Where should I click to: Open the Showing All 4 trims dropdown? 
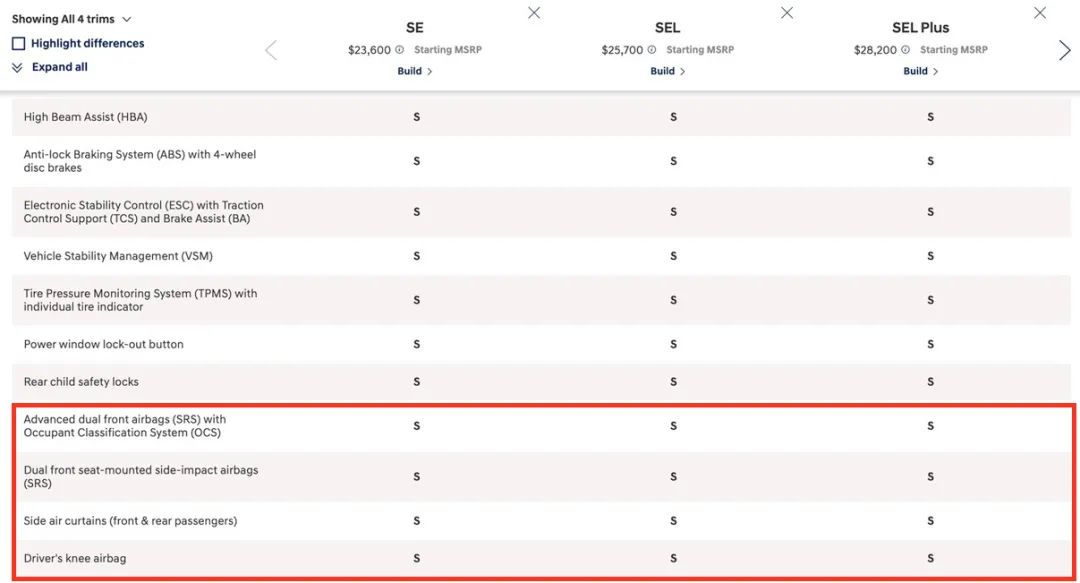pos(72,19)
